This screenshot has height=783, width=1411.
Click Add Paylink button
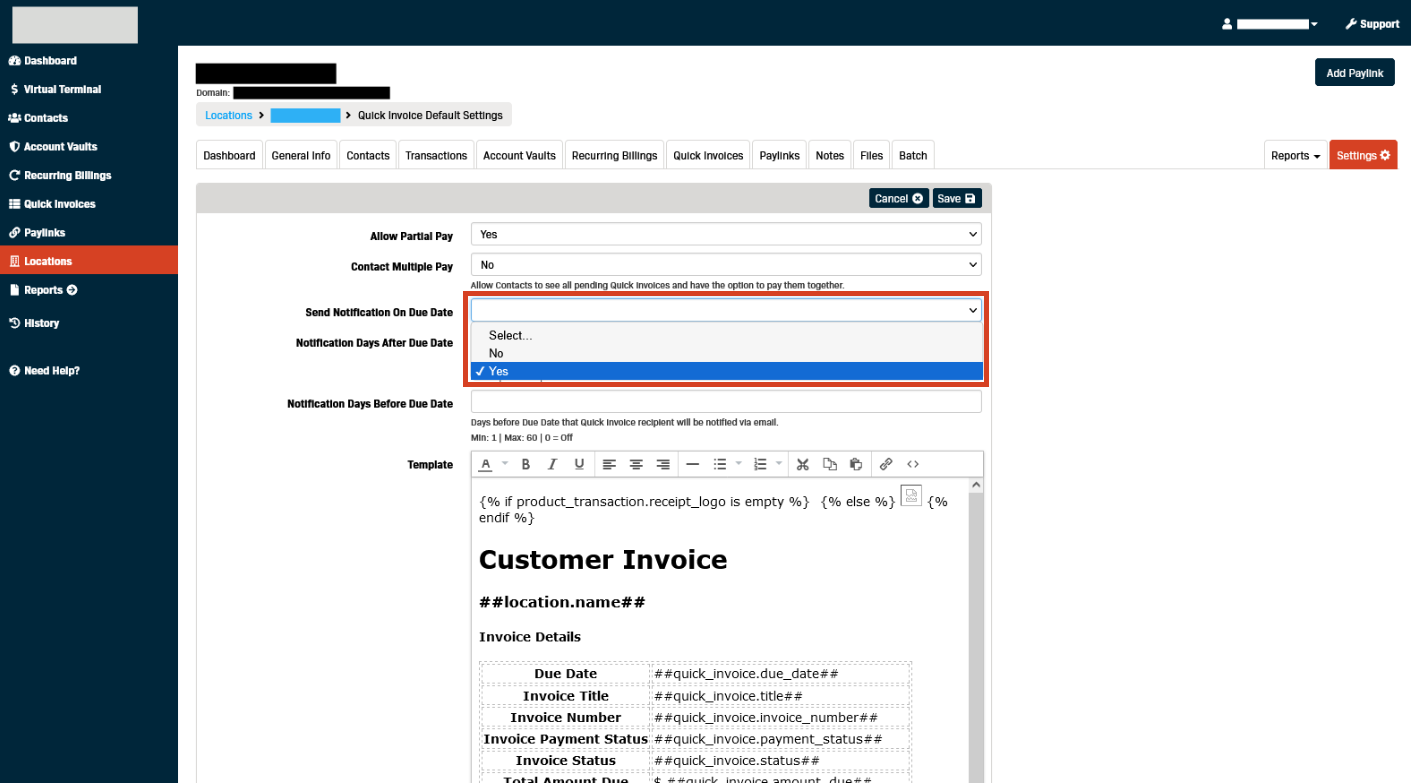point(1354,73)
